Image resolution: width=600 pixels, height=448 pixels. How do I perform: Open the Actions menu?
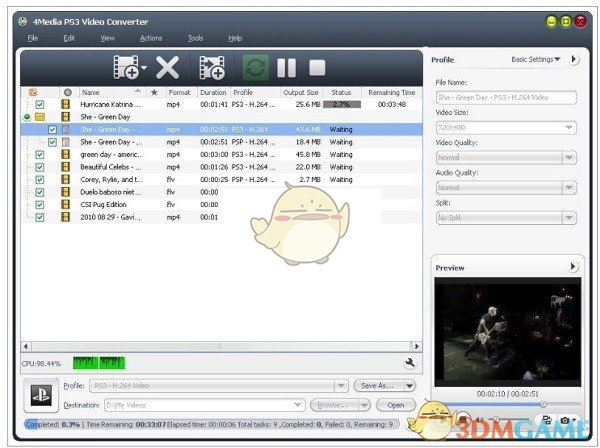click(x=151, y=38)
